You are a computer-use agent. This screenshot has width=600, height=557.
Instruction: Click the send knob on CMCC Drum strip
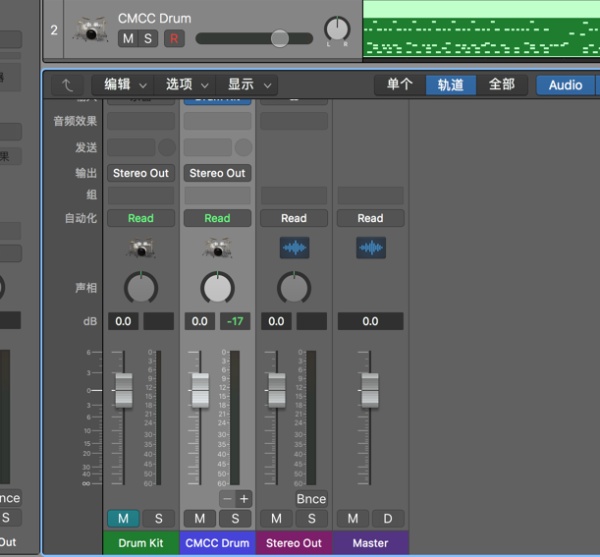click(243, 148)
